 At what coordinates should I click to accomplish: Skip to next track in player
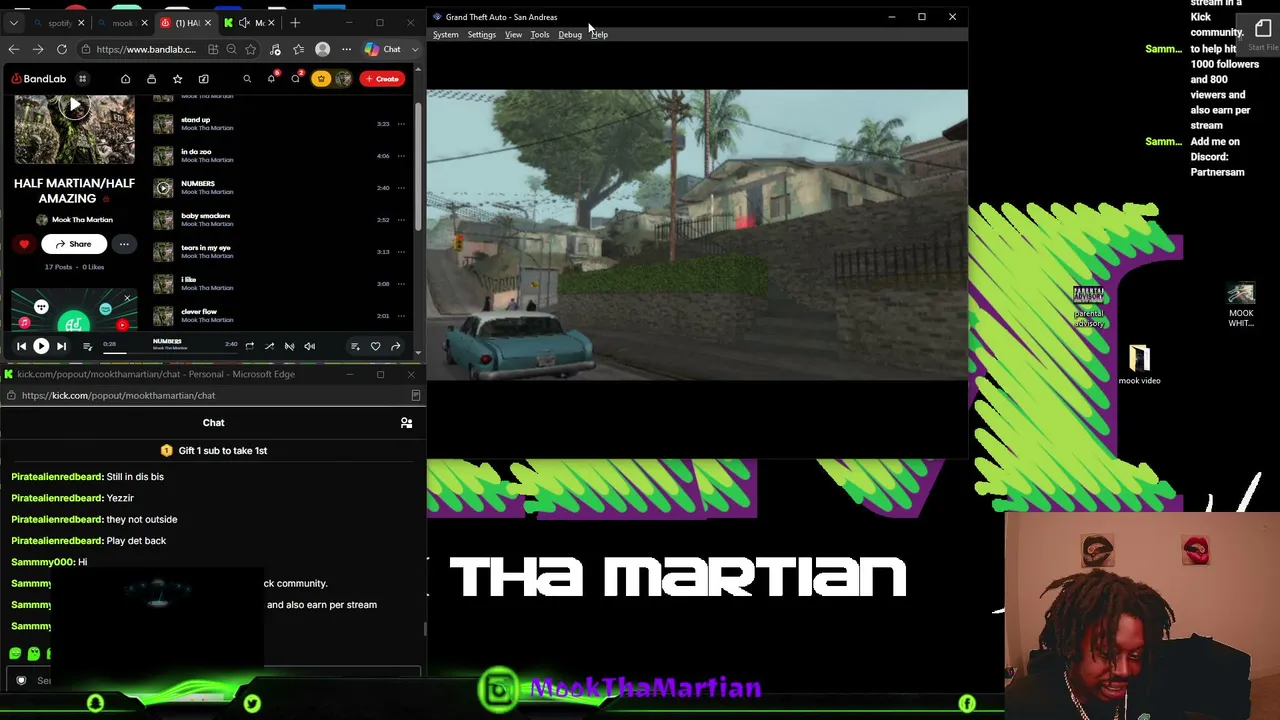coord(61,346)
